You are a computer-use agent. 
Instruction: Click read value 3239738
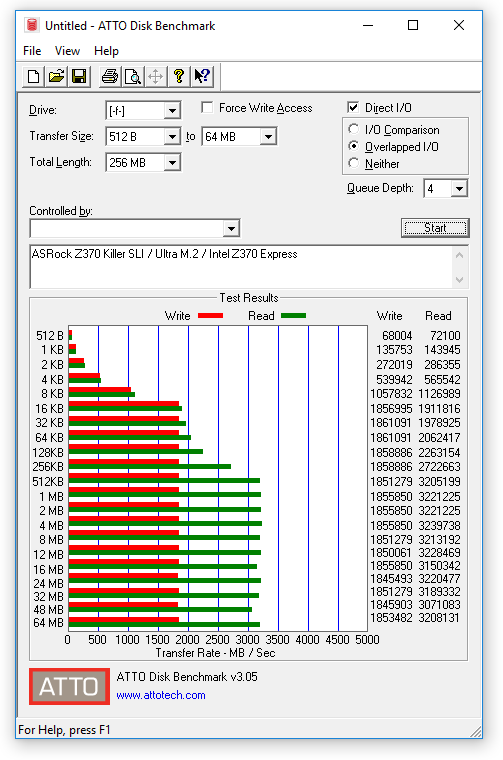(x=439, y=525)
